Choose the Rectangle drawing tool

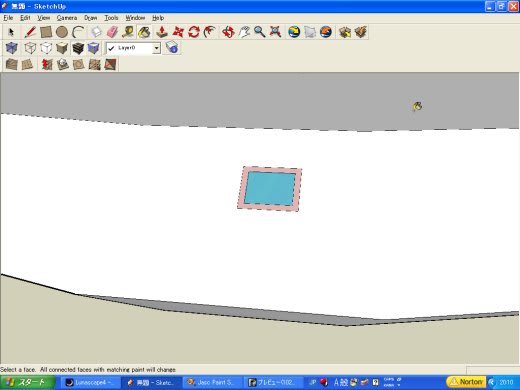(46, 32)
